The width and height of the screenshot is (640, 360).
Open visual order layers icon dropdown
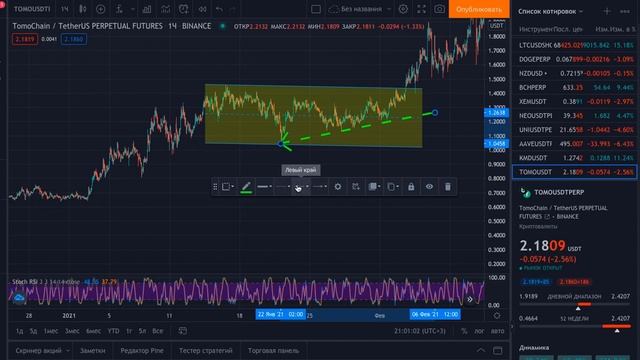coord(374,187)
